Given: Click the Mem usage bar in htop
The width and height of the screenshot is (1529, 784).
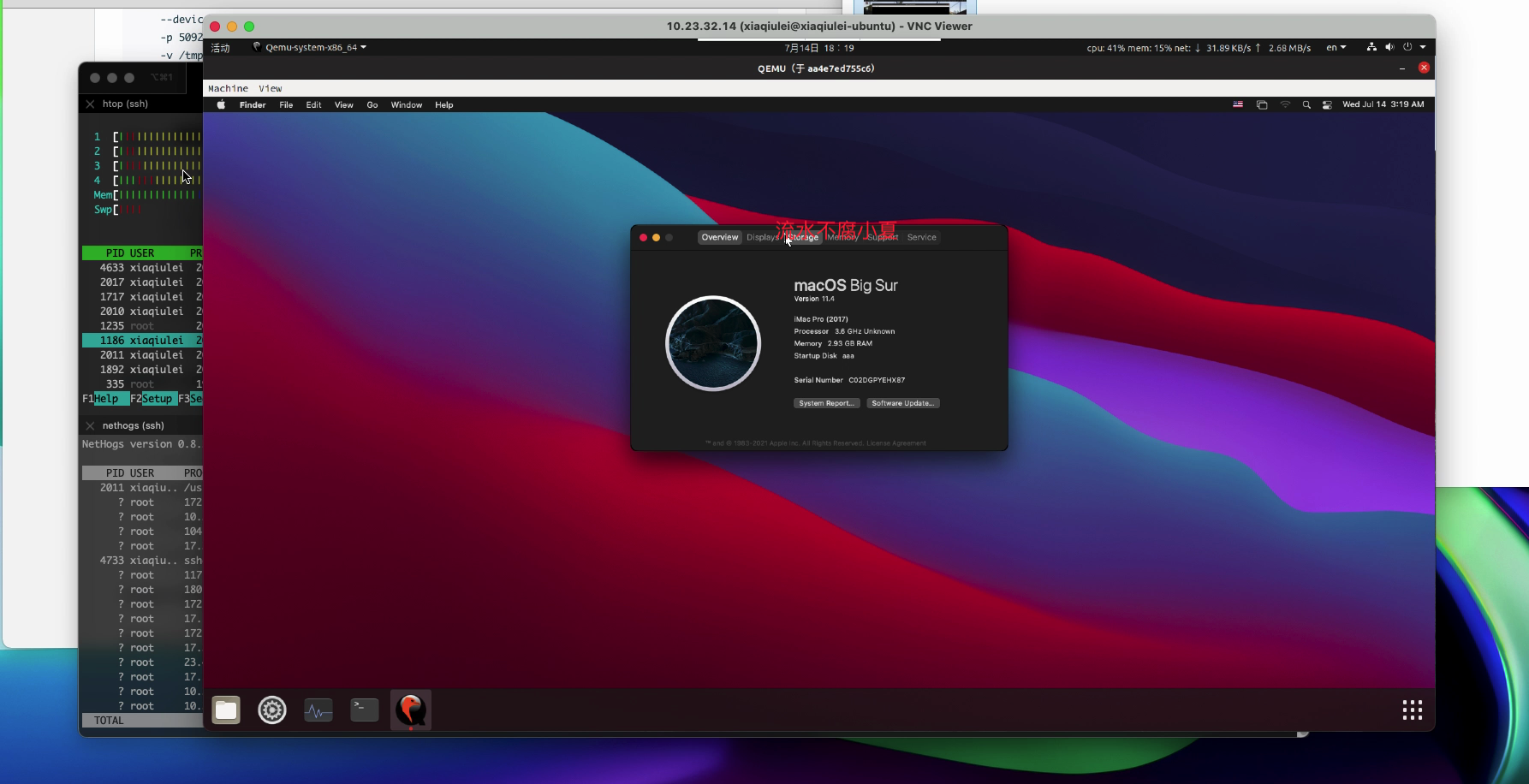Looking at the screenshot, I should click(x=146, y=195).
